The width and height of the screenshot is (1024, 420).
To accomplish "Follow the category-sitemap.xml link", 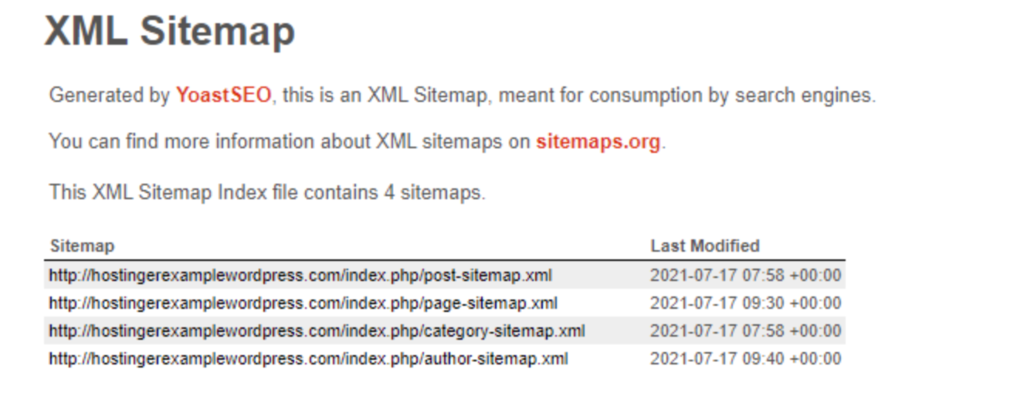I will (x=317, y=330).
